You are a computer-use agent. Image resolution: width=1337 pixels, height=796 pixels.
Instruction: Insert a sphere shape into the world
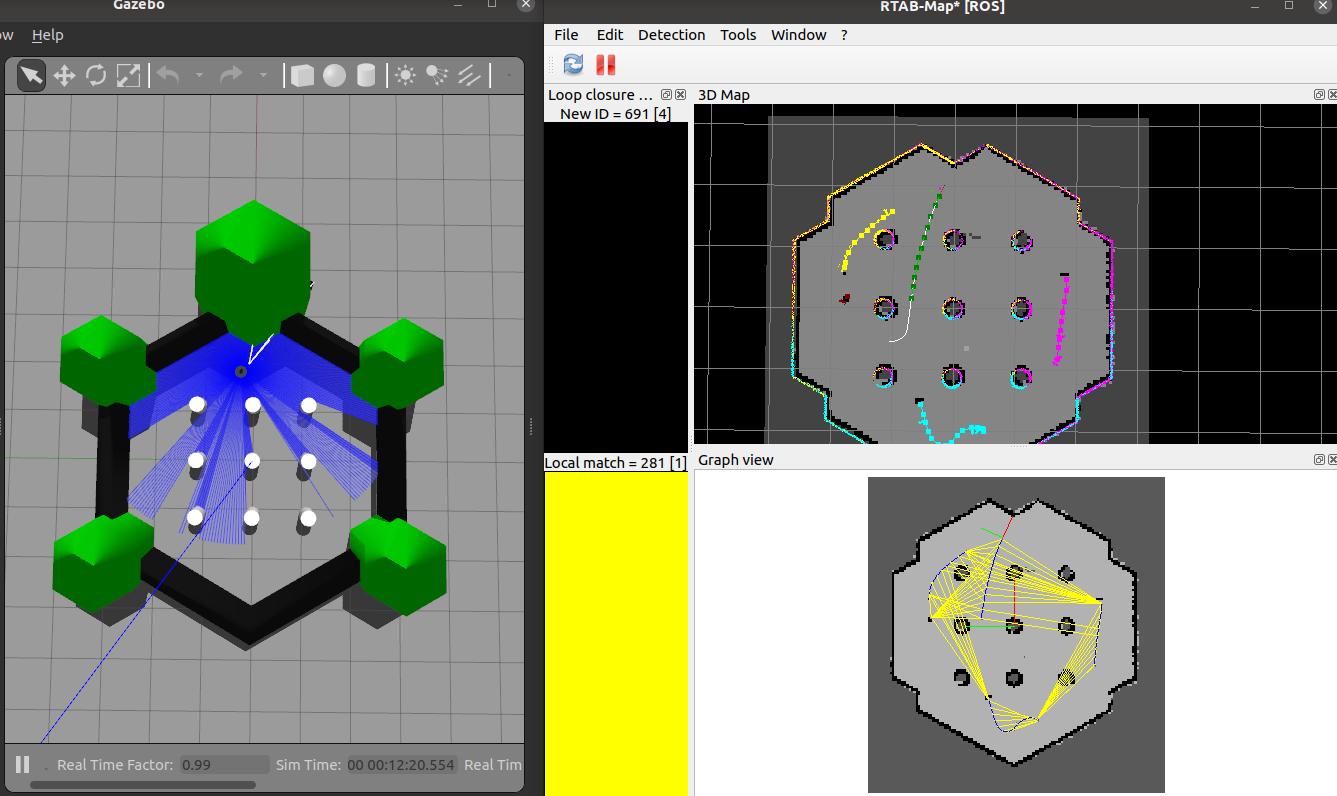click(334, 75)
